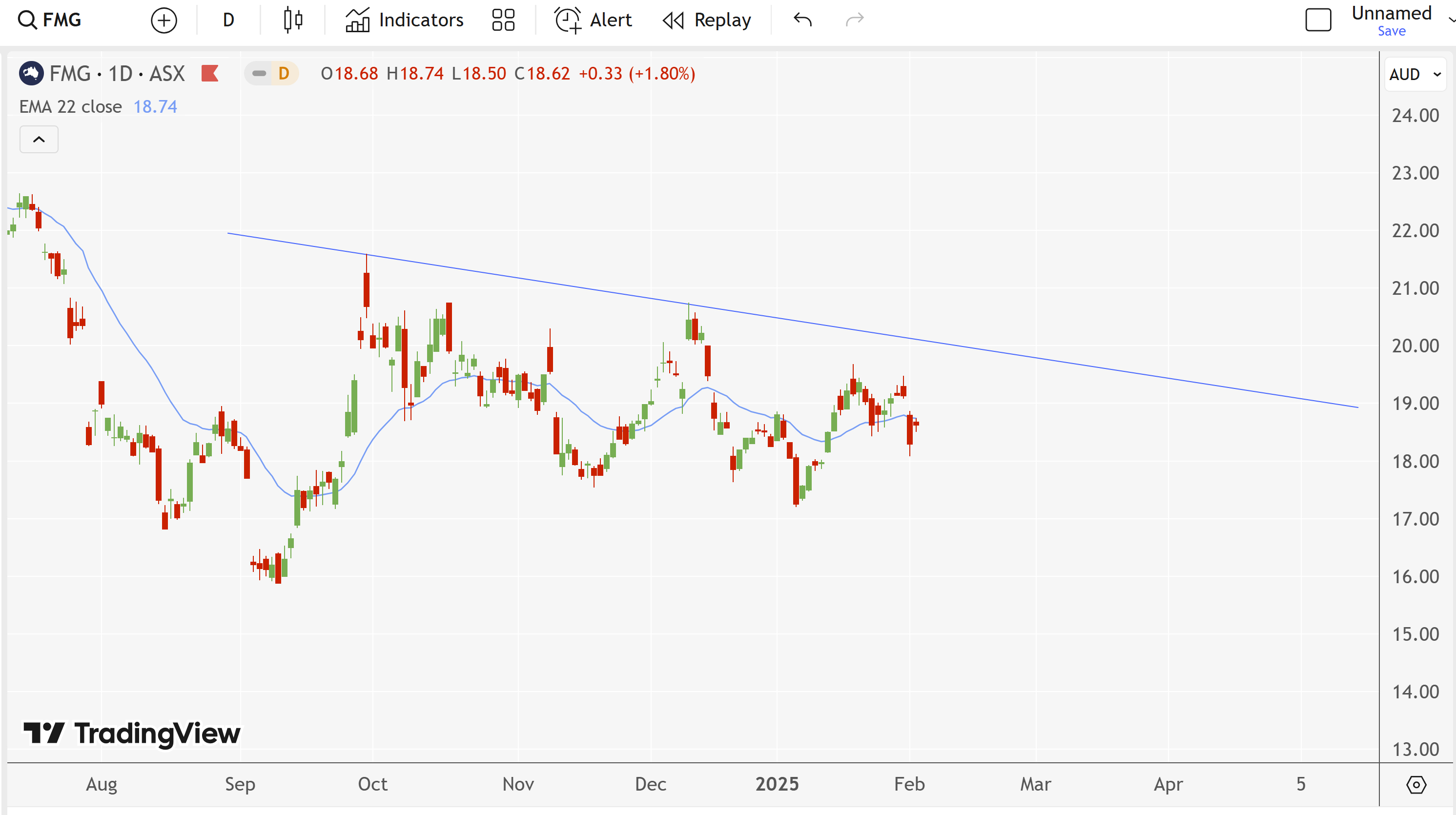This screenshot has width=1456, height=815.
Task: Click the Feb time axis label
Action: 909,784
